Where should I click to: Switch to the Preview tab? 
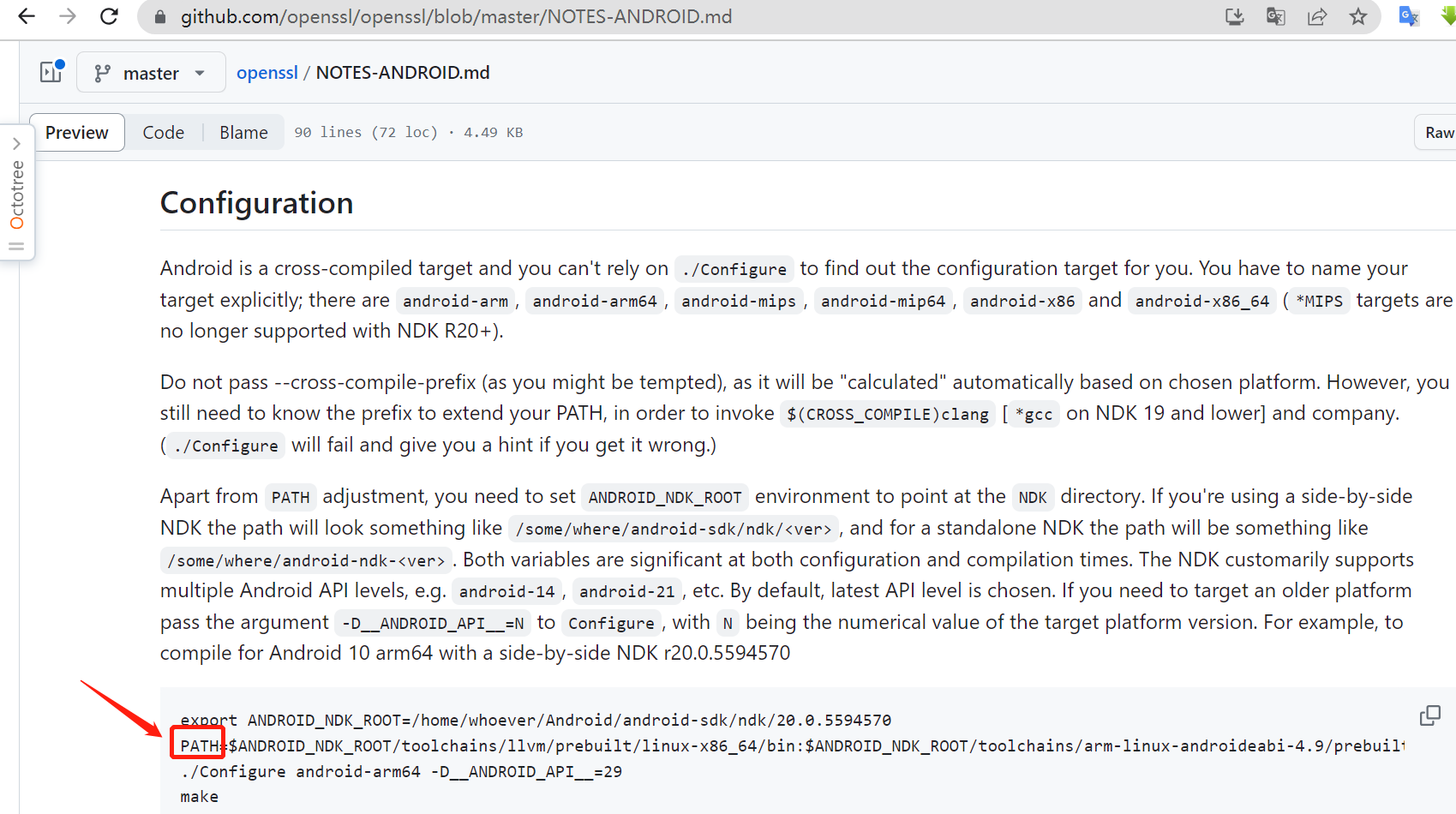click(77, 133)
